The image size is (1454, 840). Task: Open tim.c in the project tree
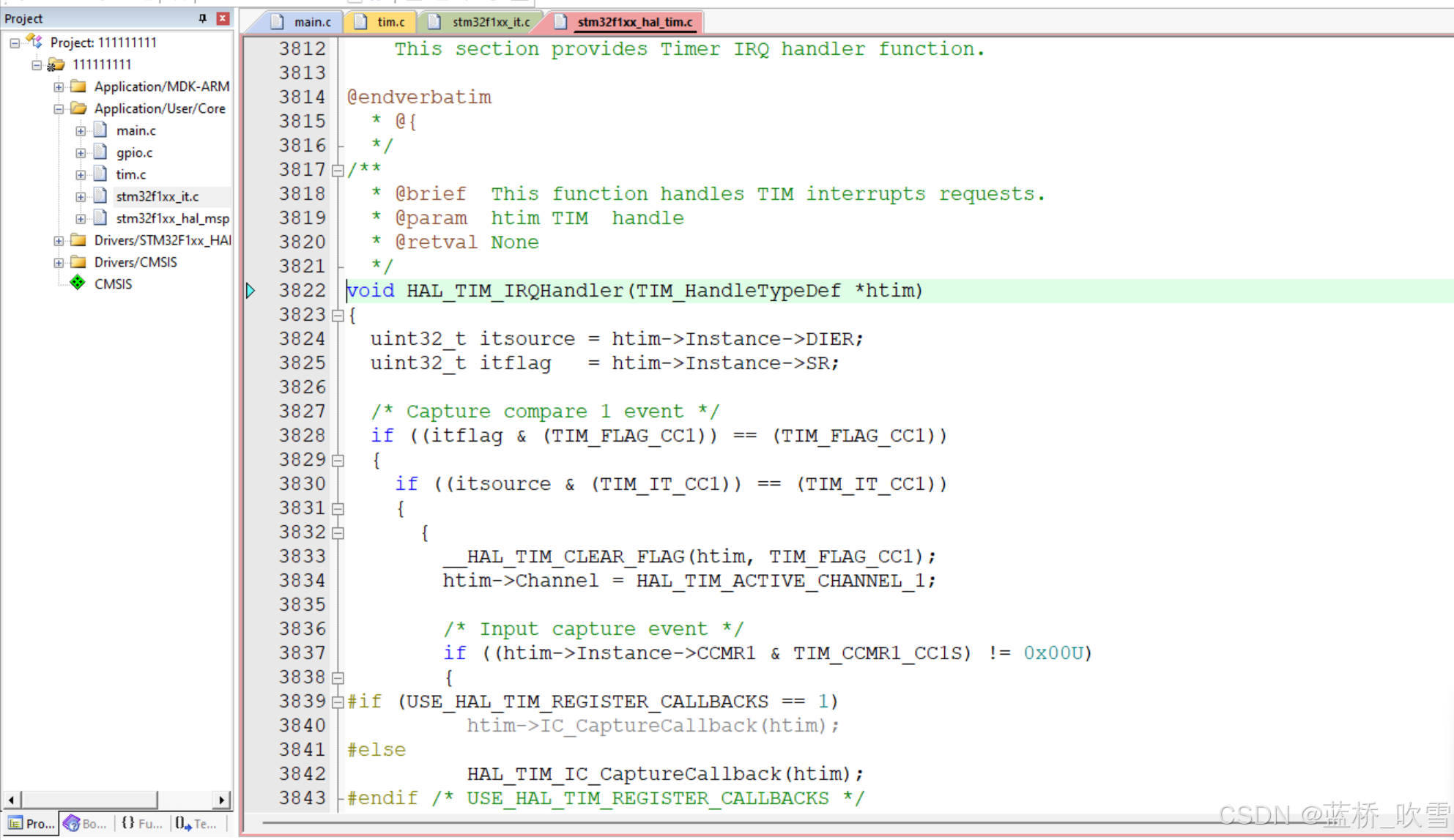tap(130, 174)
